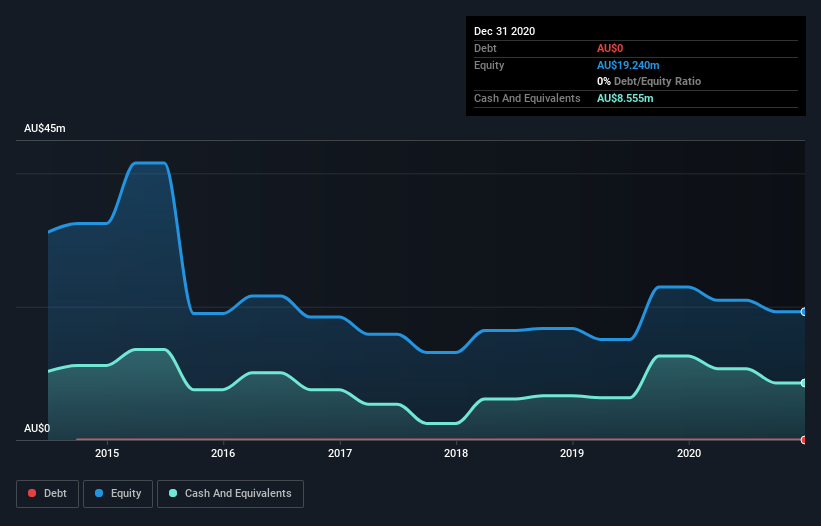Screen dimensions: 821x526
Task: Click the 2019 x-axis label
Action: coord(572,453)
